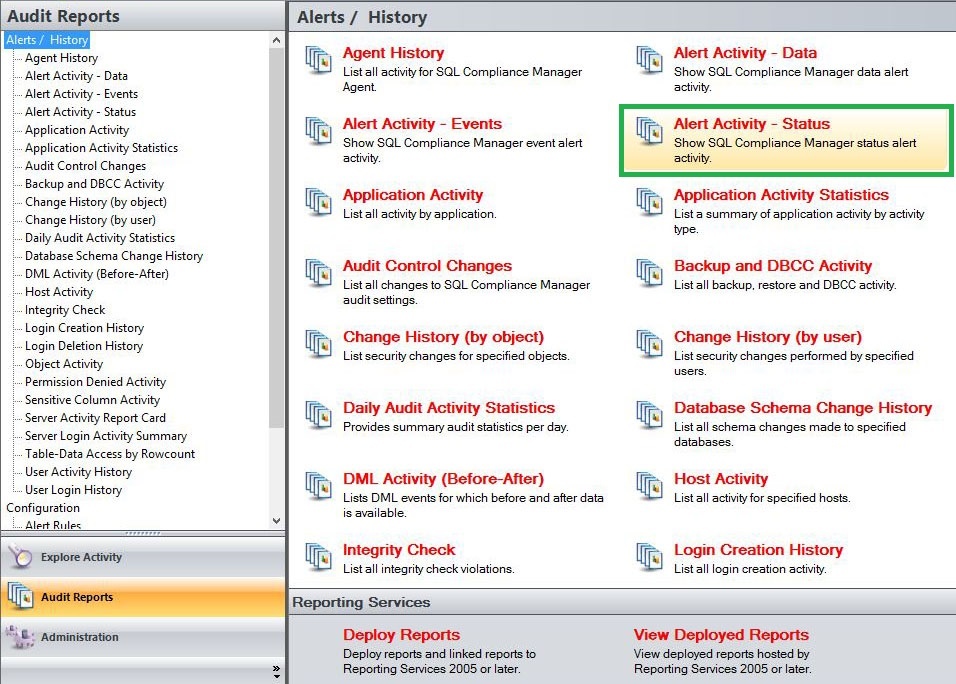Open Agent History report link

[393, 53]
